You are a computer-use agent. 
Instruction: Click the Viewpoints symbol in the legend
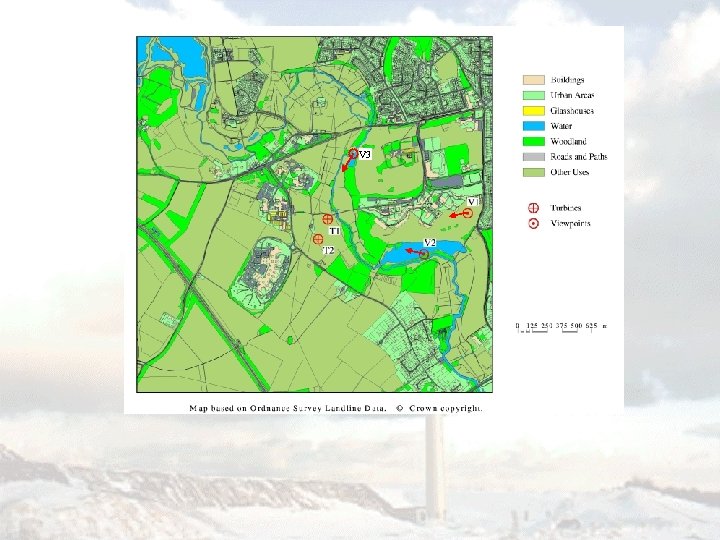pyautogui.click(x=533, y=224)
